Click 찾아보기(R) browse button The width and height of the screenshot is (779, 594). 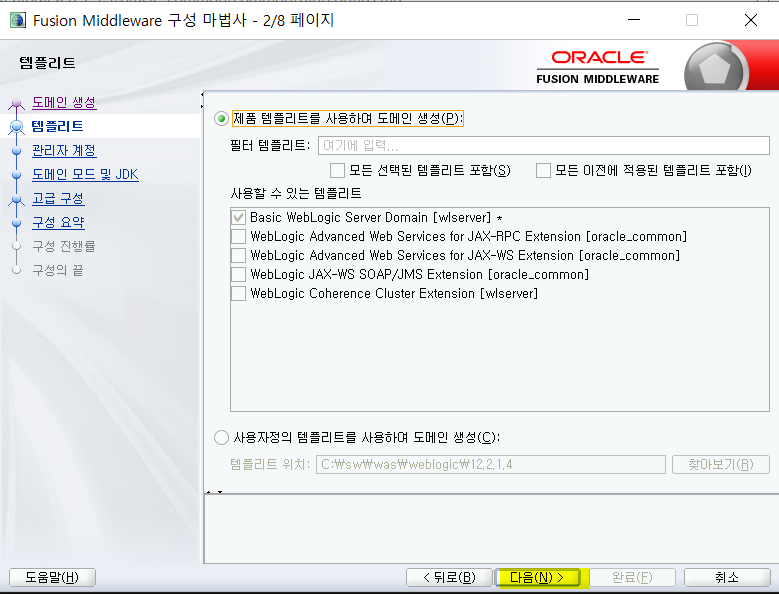coord(721,465)
